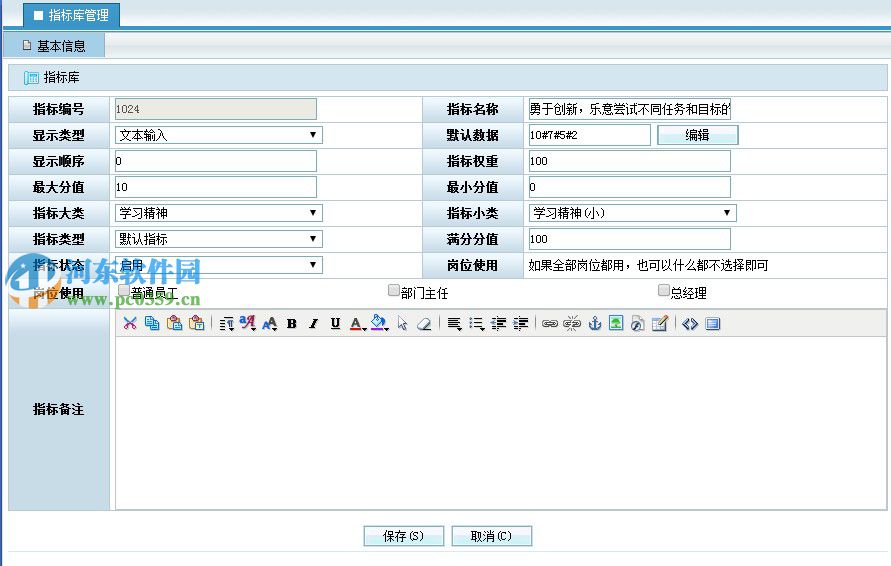Click the 指标库 section header icon
Viewport: 891px width, 566px height.
click(x=31, y=78)
